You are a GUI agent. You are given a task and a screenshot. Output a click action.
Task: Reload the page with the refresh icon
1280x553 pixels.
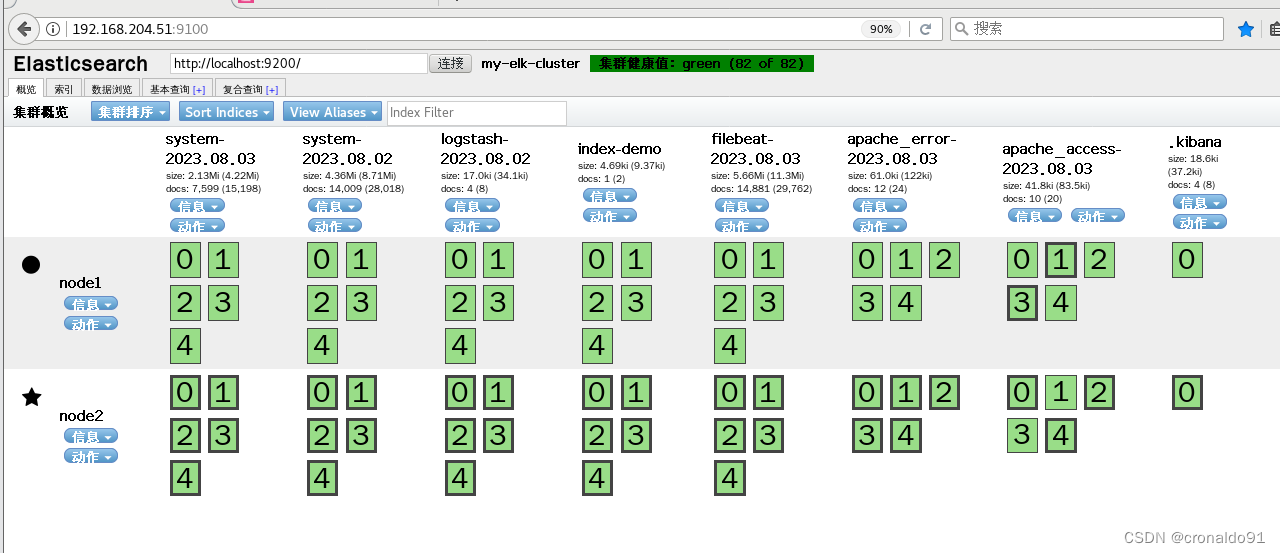(x=926, y=29)
